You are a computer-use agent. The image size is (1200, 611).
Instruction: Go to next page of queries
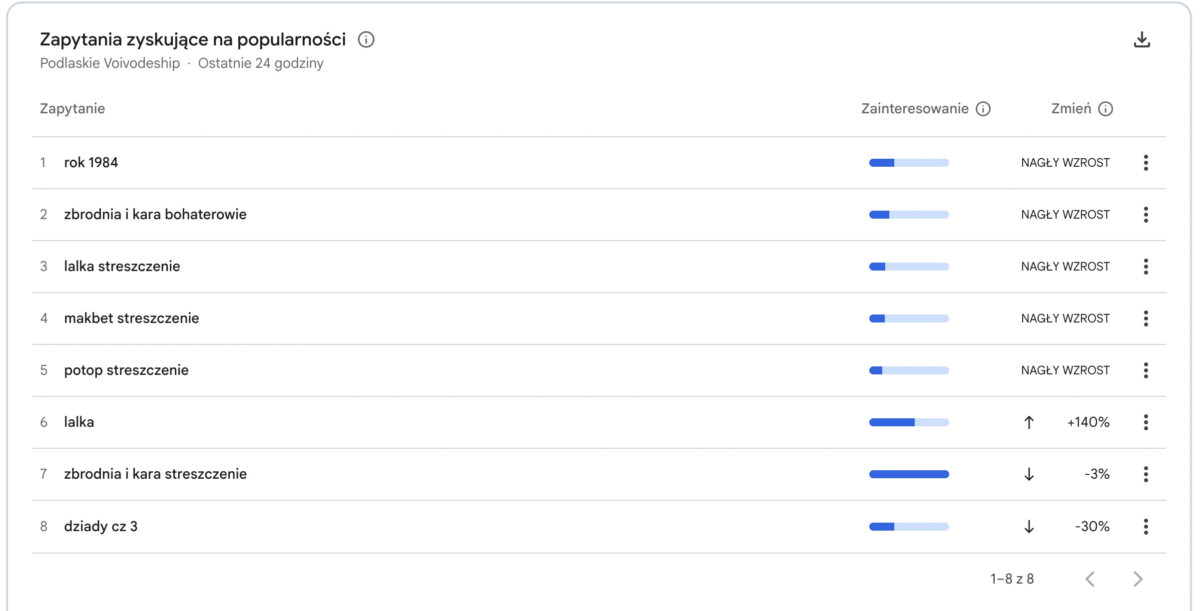(x=1138, y=579)
